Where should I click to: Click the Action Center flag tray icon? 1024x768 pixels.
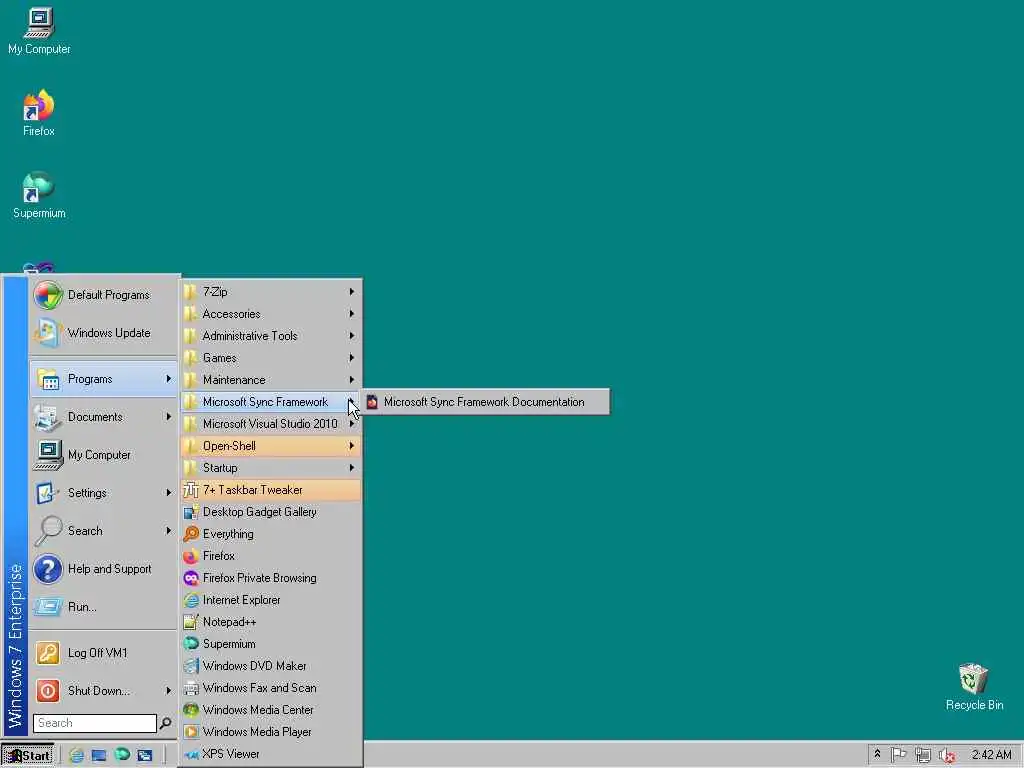[899, 755]
